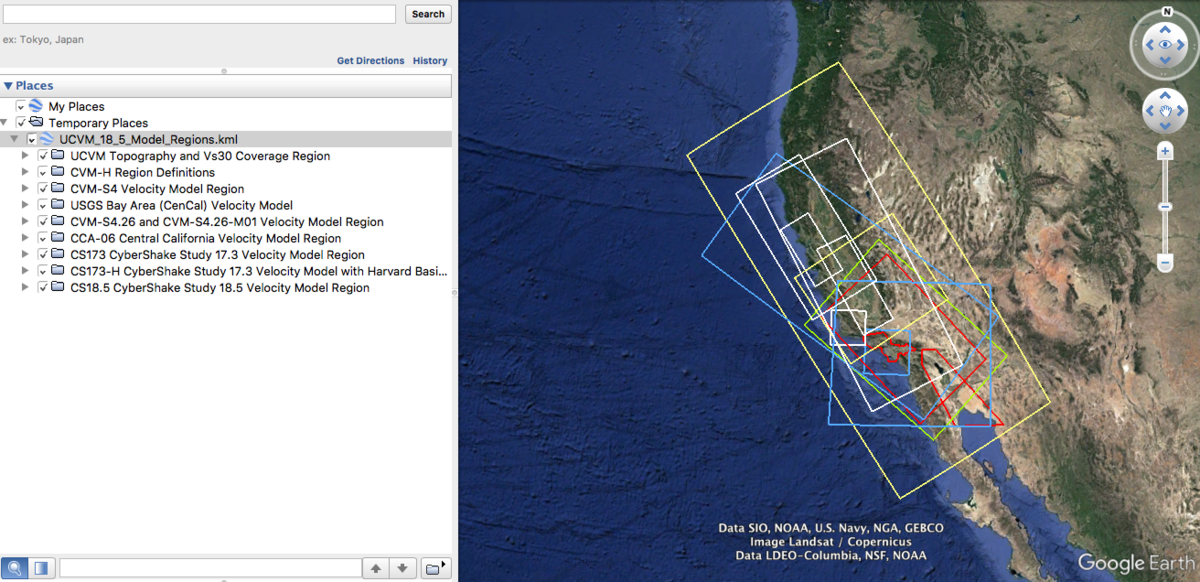The image size is (1200, 582).
Task: Collapse the Places panel header
Action: tap(8, 86)
